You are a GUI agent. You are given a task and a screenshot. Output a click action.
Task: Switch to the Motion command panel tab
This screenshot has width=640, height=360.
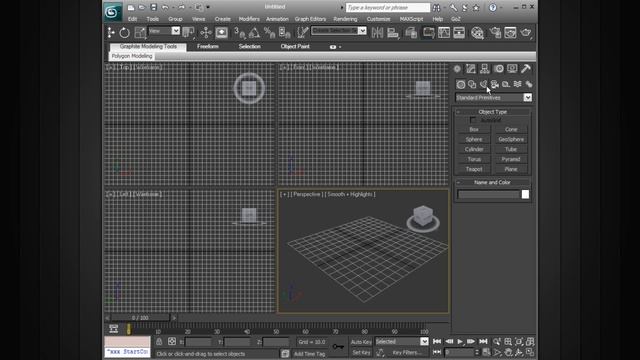pos(498,69)
